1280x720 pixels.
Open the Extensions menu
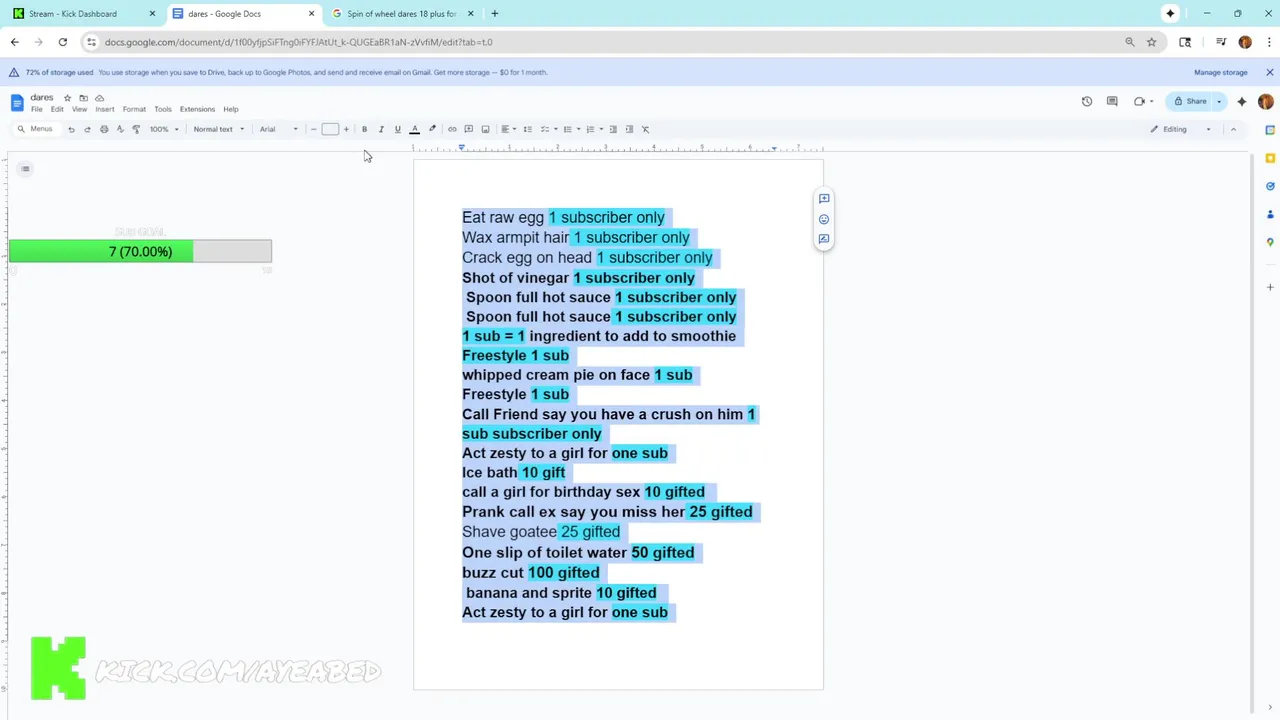pos(197,109)
